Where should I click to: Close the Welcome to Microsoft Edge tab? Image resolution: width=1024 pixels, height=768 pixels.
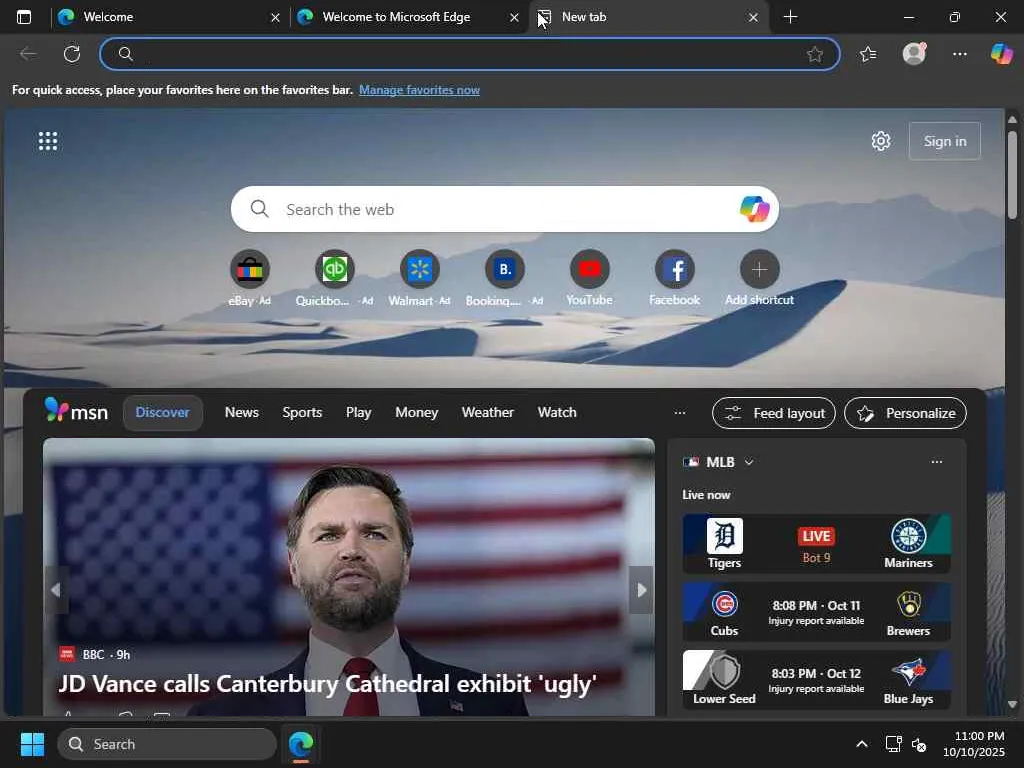coord(515,18)
